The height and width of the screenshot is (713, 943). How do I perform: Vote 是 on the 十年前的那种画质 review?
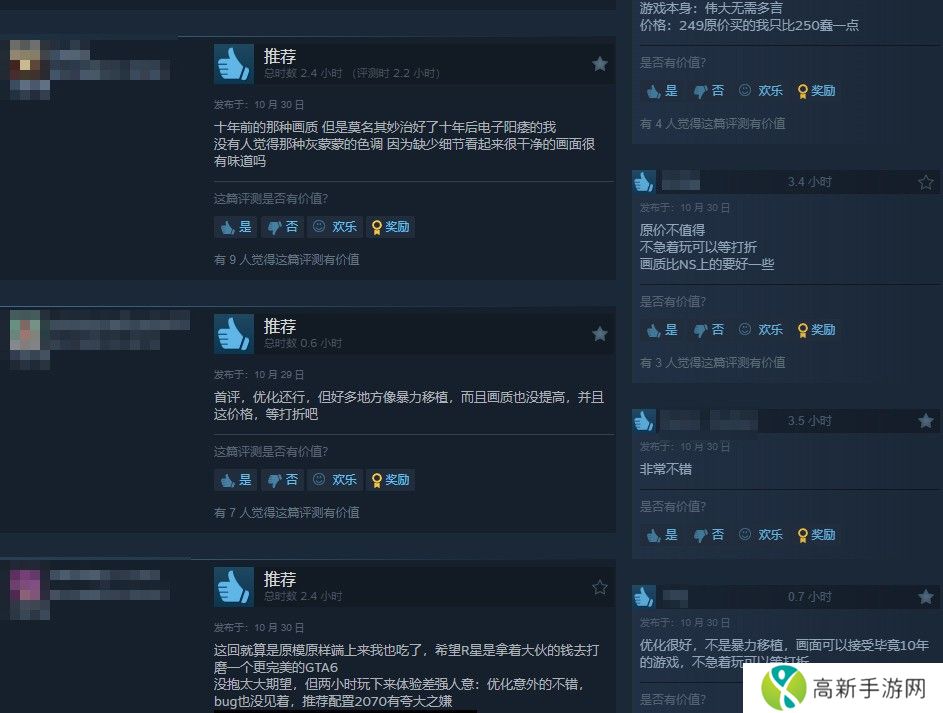click(236, 227)
